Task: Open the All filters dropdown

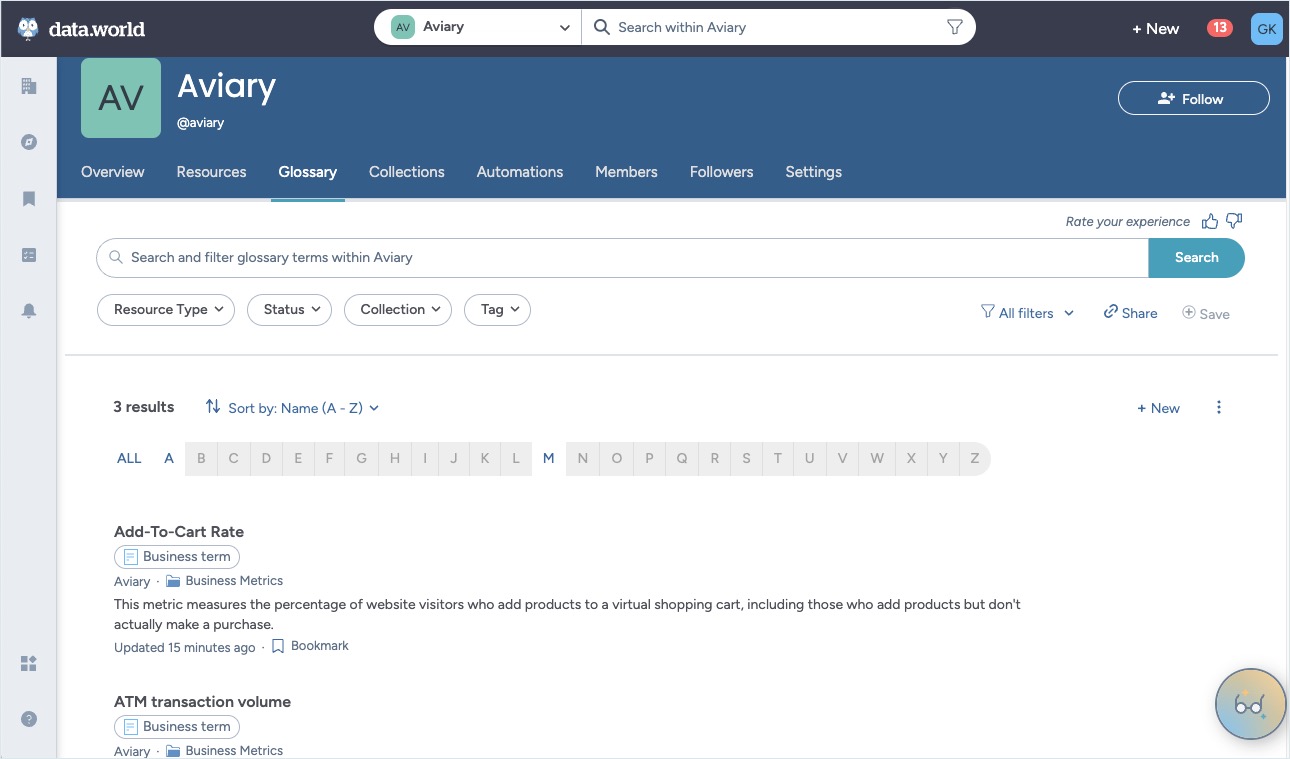Action: [1027, 313]
